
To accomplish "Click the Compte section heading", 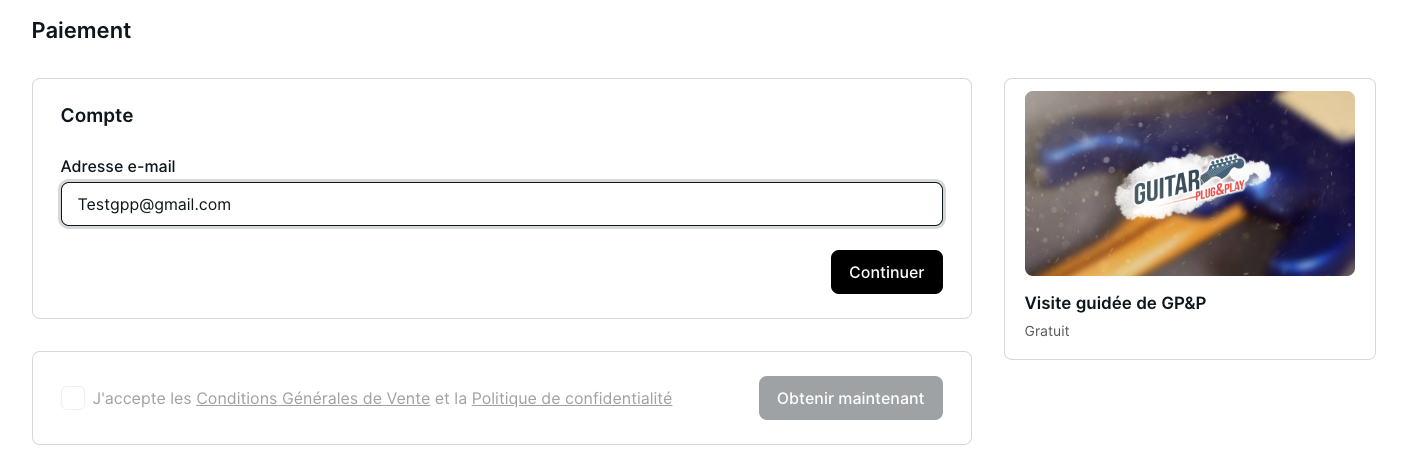I will [97, 115].
